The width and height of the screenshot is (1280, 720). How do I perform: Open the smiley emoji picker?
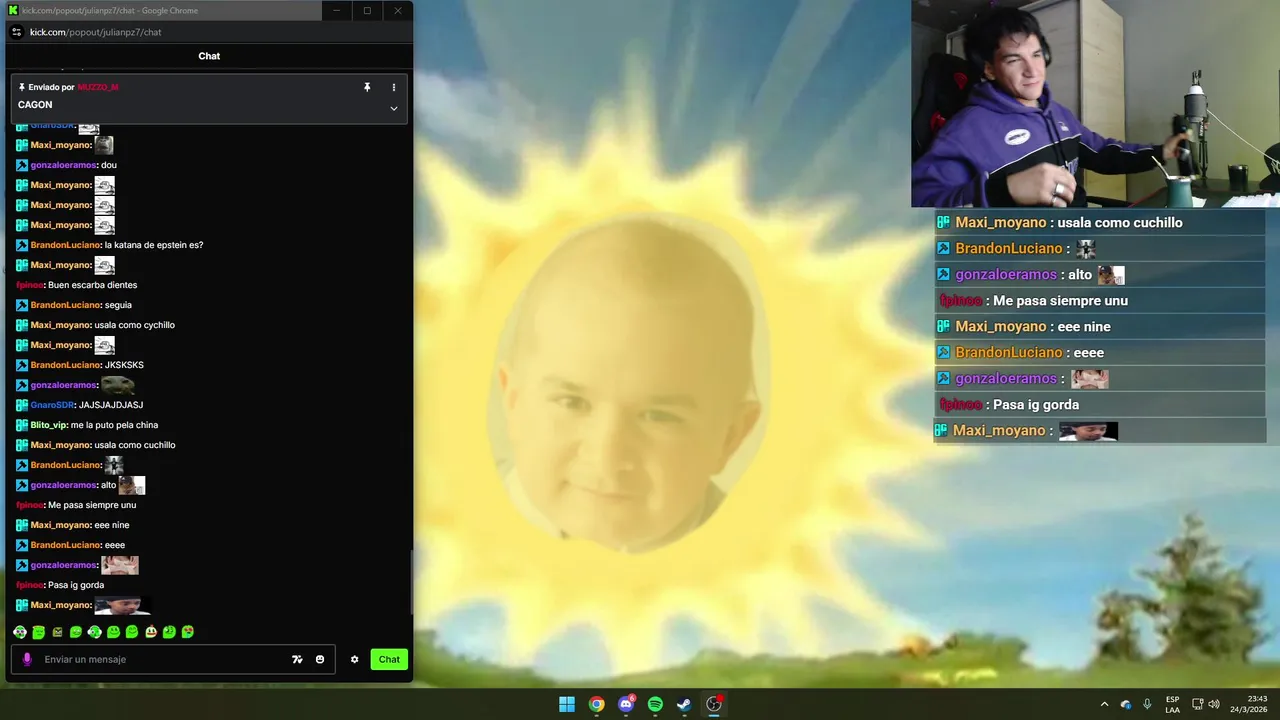(320, 659)
